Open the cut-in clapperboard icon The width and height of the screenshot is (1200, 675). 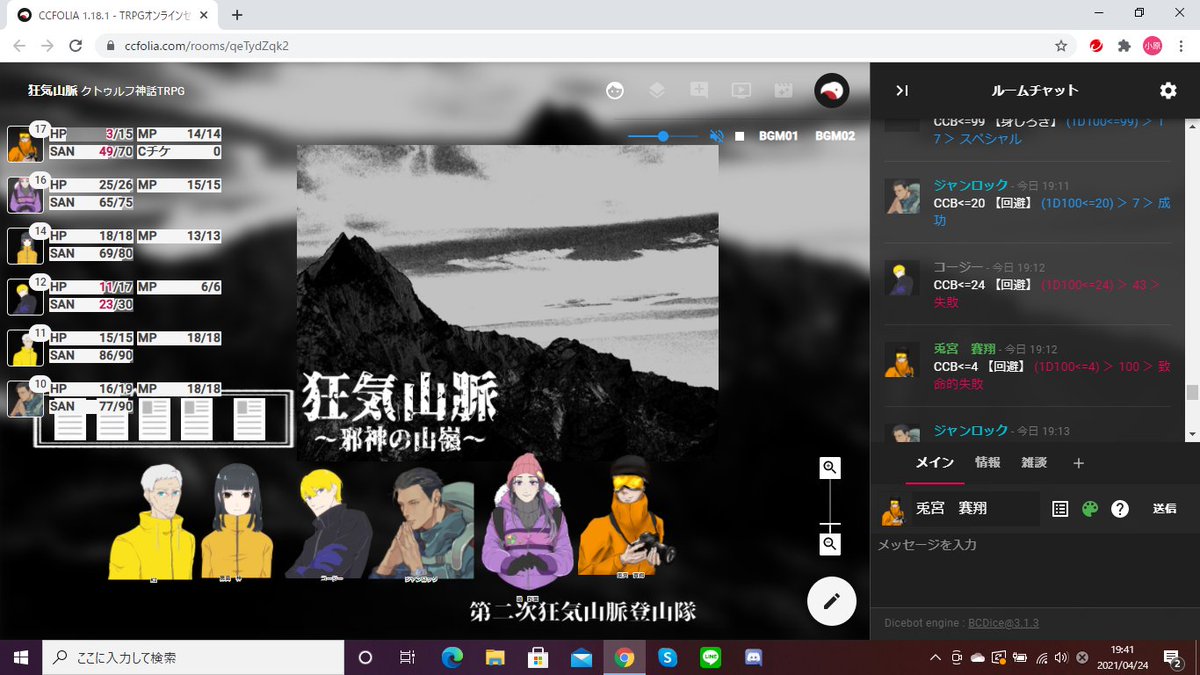pos(783,90)
